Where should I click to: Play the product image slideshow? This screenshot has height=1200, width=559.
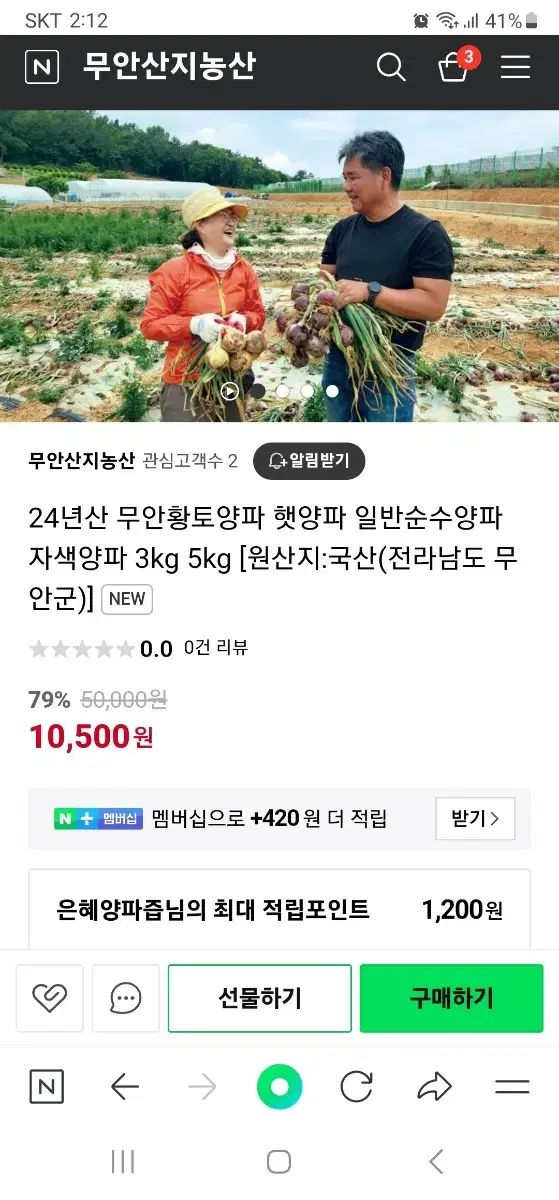pos(231,391)
